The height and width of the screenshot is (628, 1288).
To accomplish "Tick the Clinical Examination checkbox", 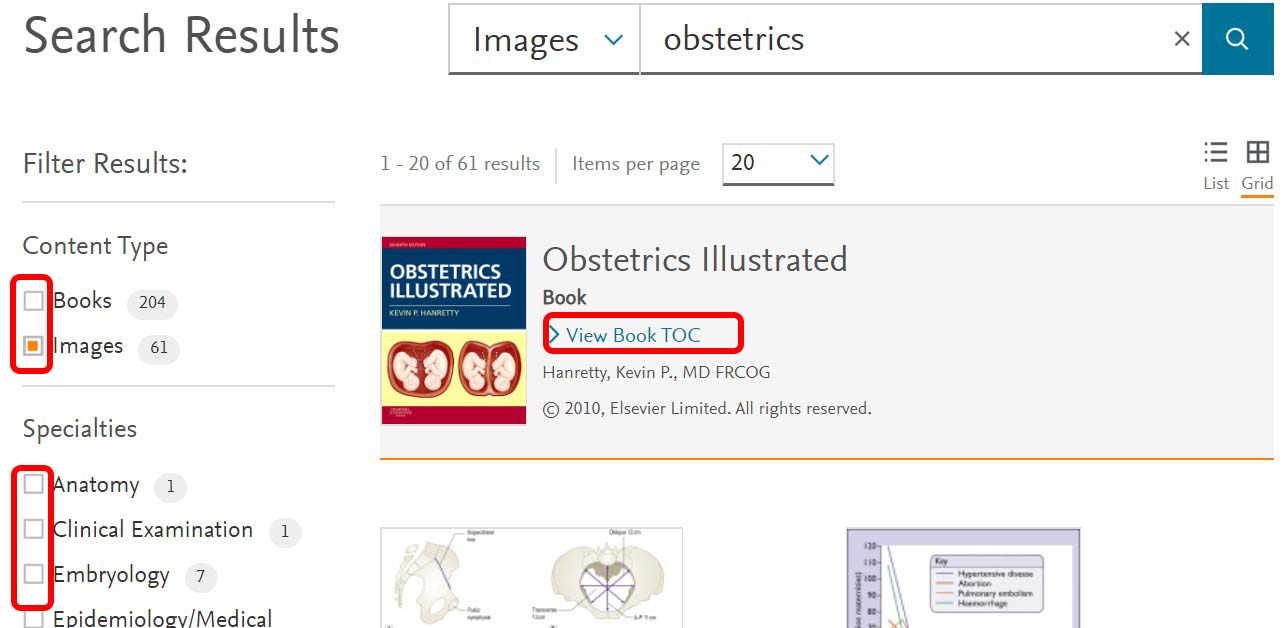I will click(34, 529).
